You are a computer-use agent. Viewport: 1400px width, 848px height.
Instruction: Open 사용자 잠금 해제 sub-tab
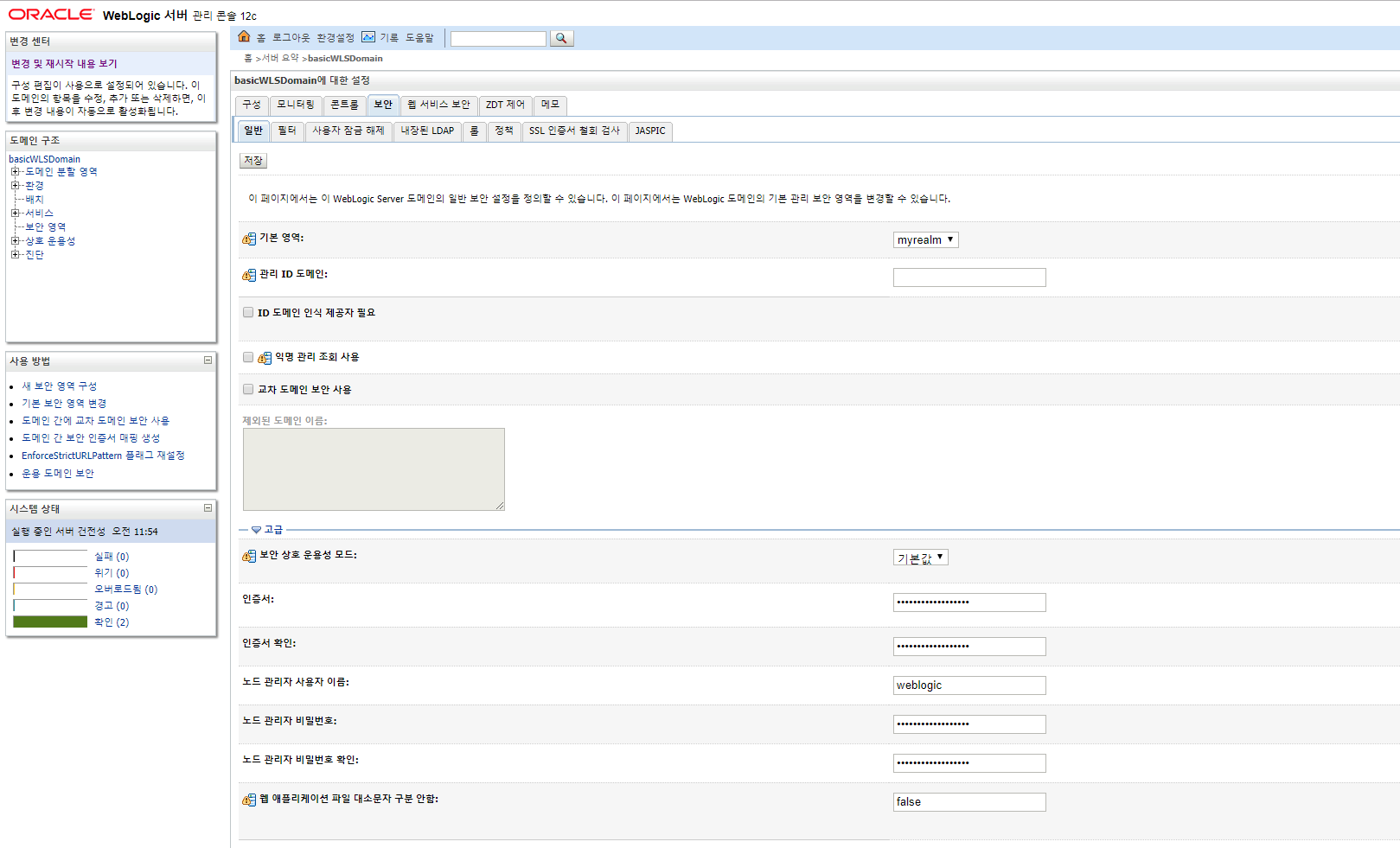(x=348, y=131)
